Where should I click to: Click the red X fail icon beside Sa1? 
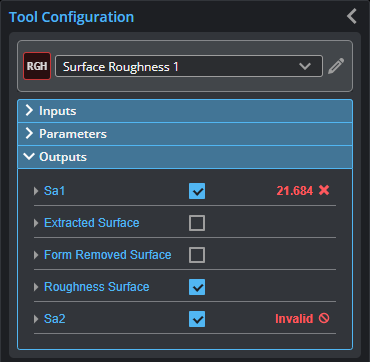[324, 190]
